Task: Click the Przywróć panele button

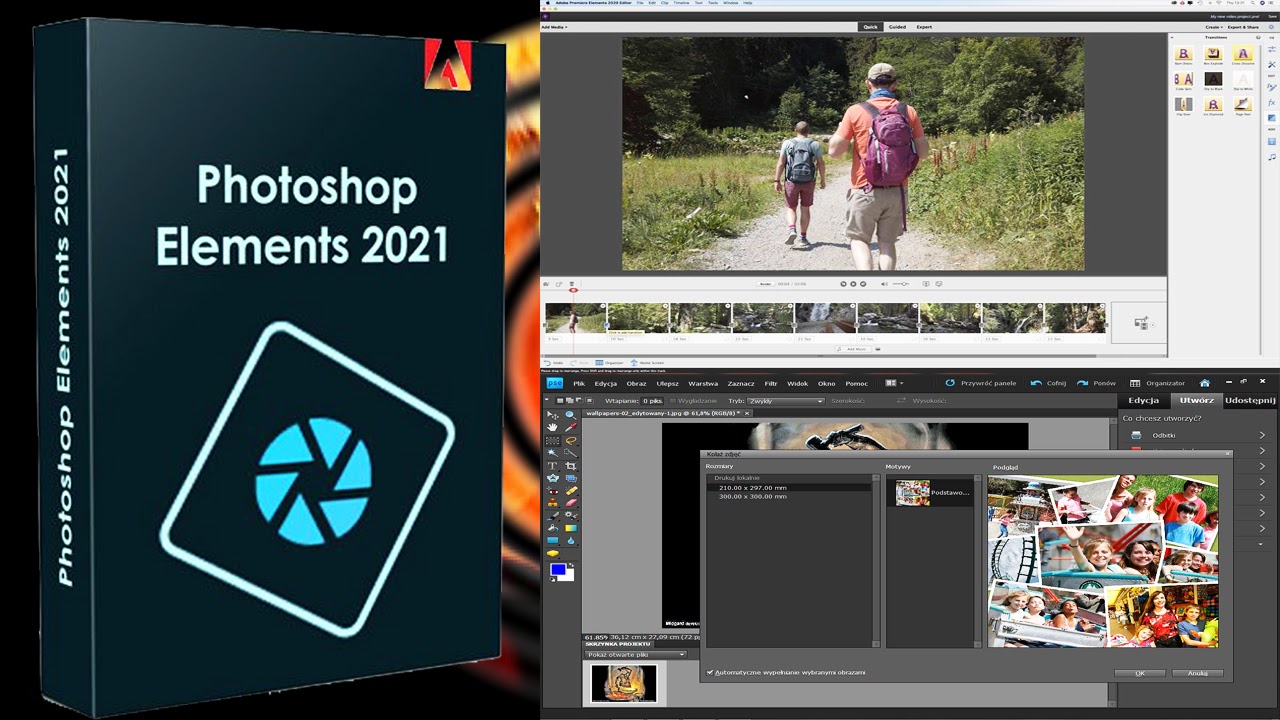Action: coord(980,383)
